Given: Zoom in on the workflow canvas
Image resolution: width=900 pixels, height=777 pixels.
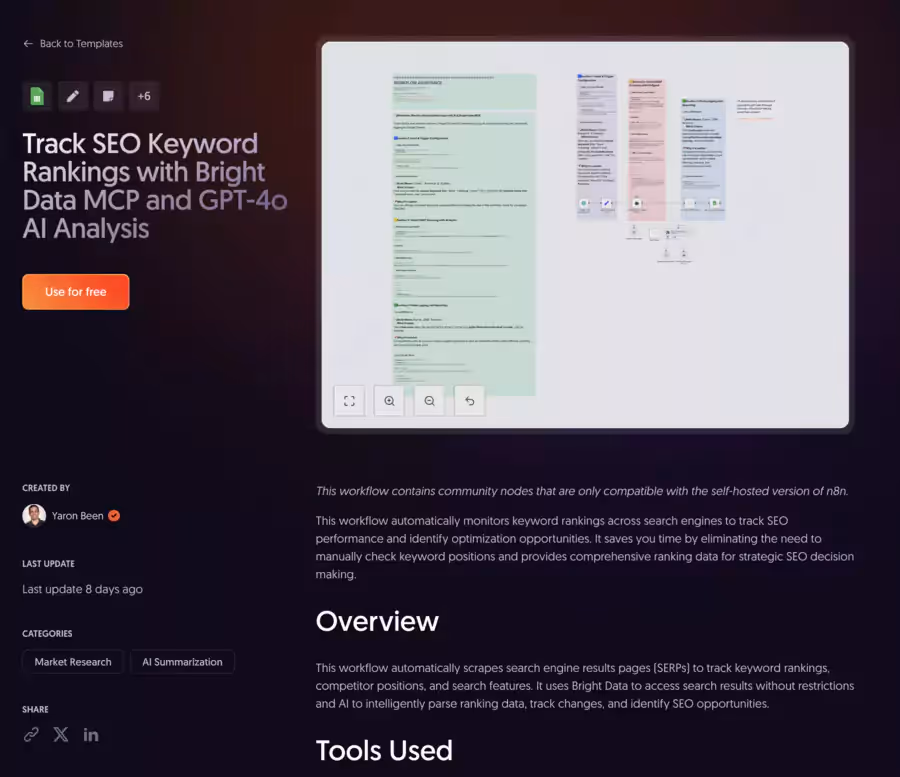Looking at the screenshot, I should click(389, 401).
